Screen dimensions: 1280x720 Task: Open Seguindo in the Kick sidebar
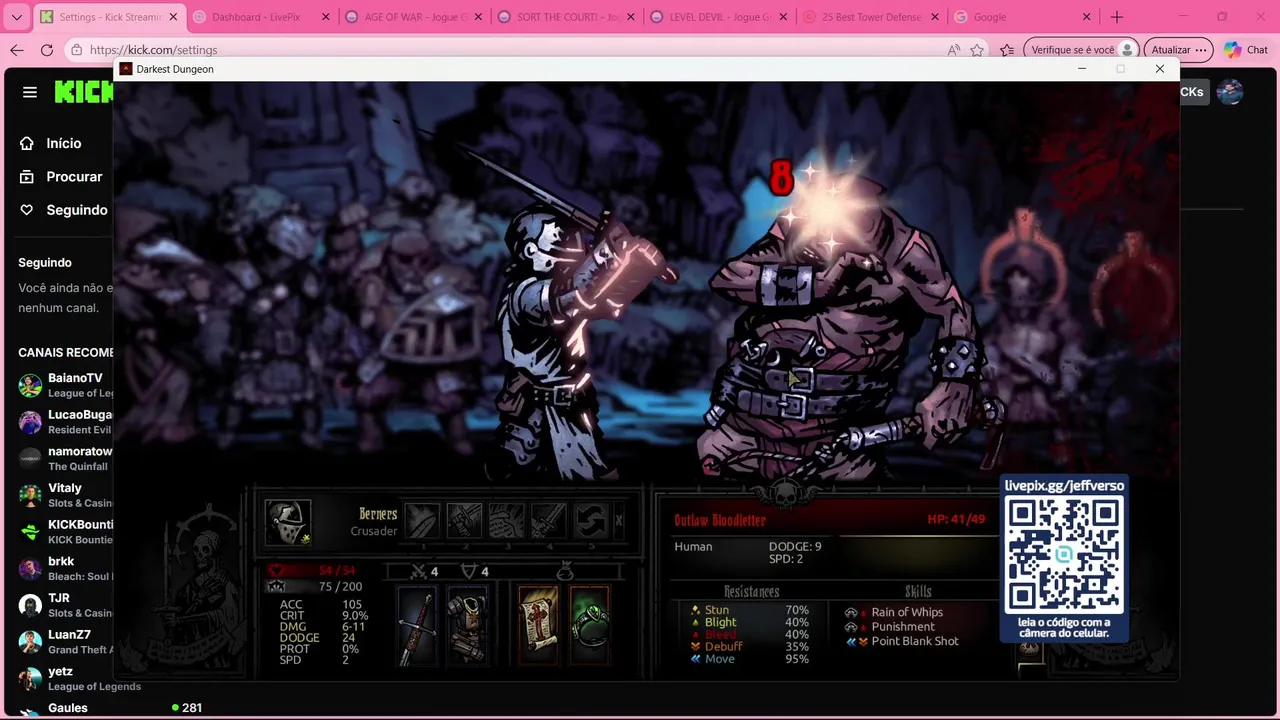point(62,210)
